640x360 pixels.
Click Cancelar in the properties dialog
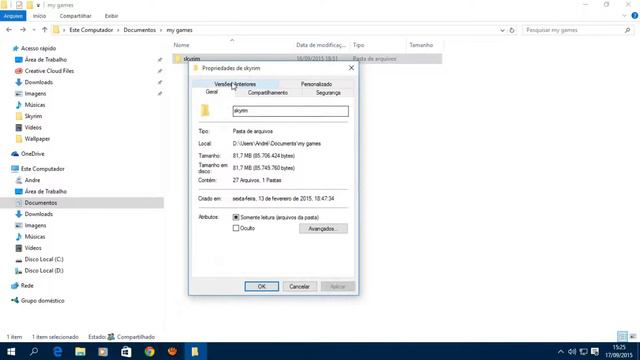coord(300,287)
